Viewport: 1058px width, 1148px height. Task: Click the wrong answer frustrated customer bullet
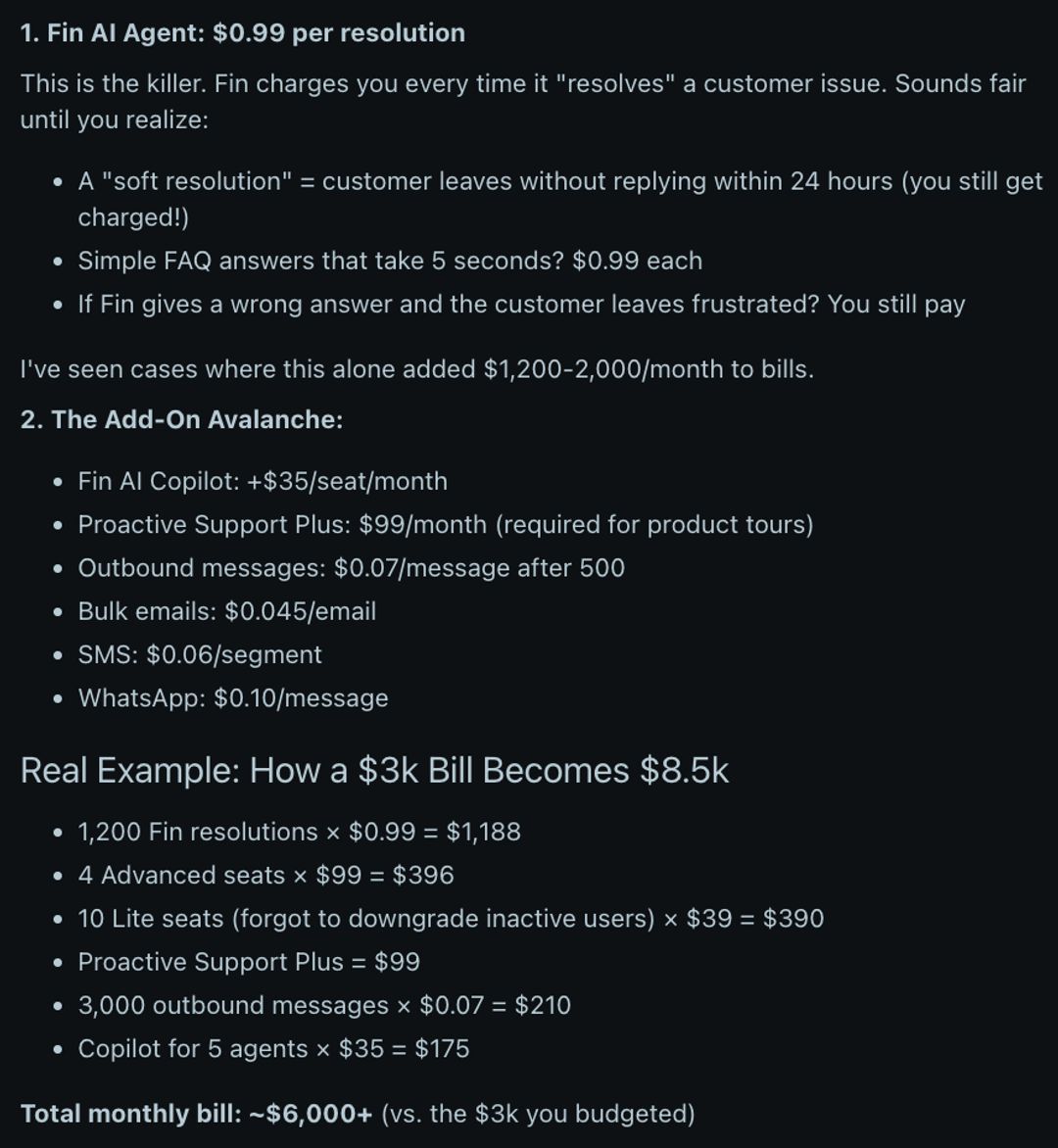[x=521, y=304]
